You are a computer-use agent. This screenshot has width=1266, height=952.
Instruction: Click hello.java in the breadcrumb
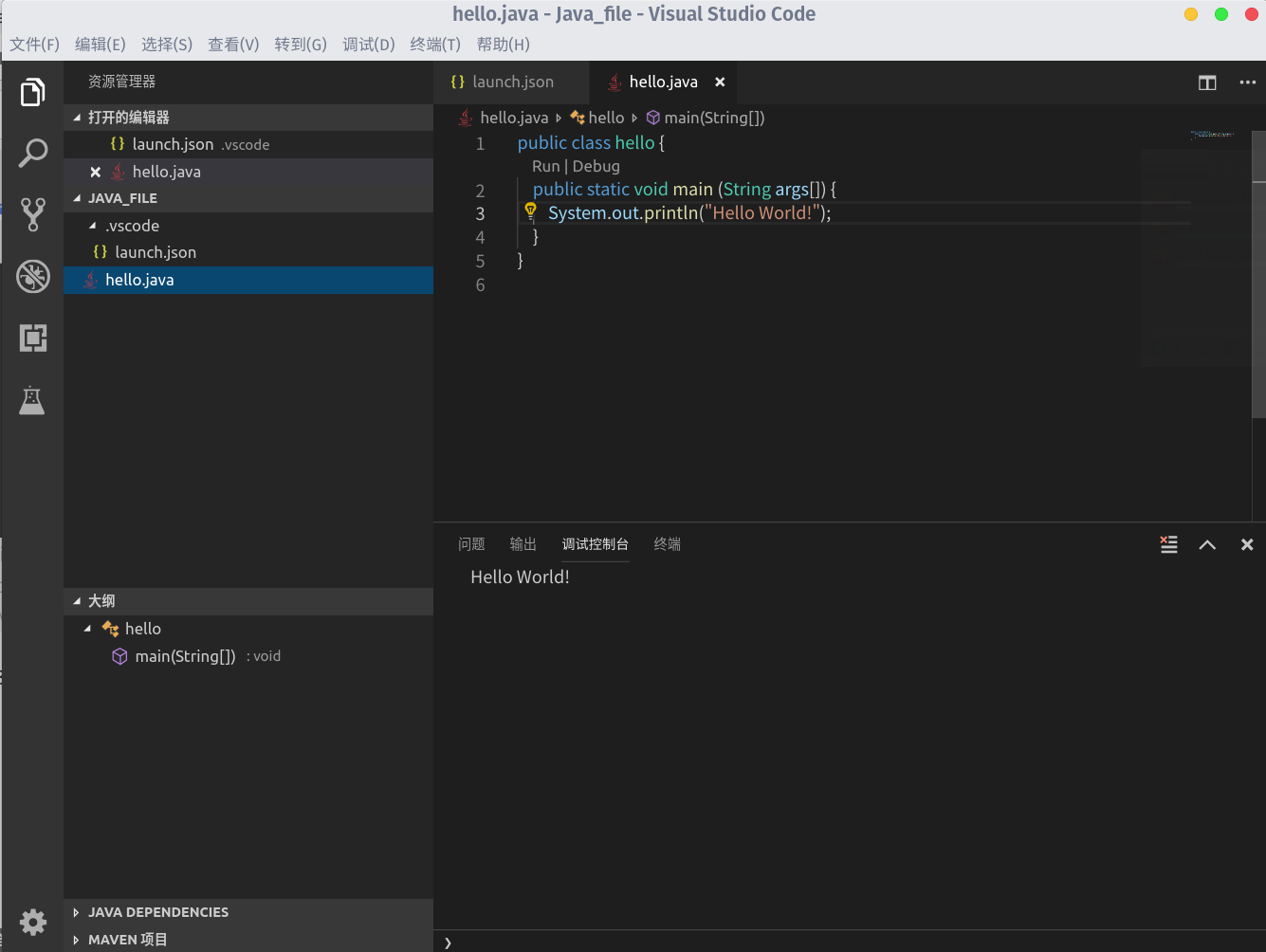point(514,118)
